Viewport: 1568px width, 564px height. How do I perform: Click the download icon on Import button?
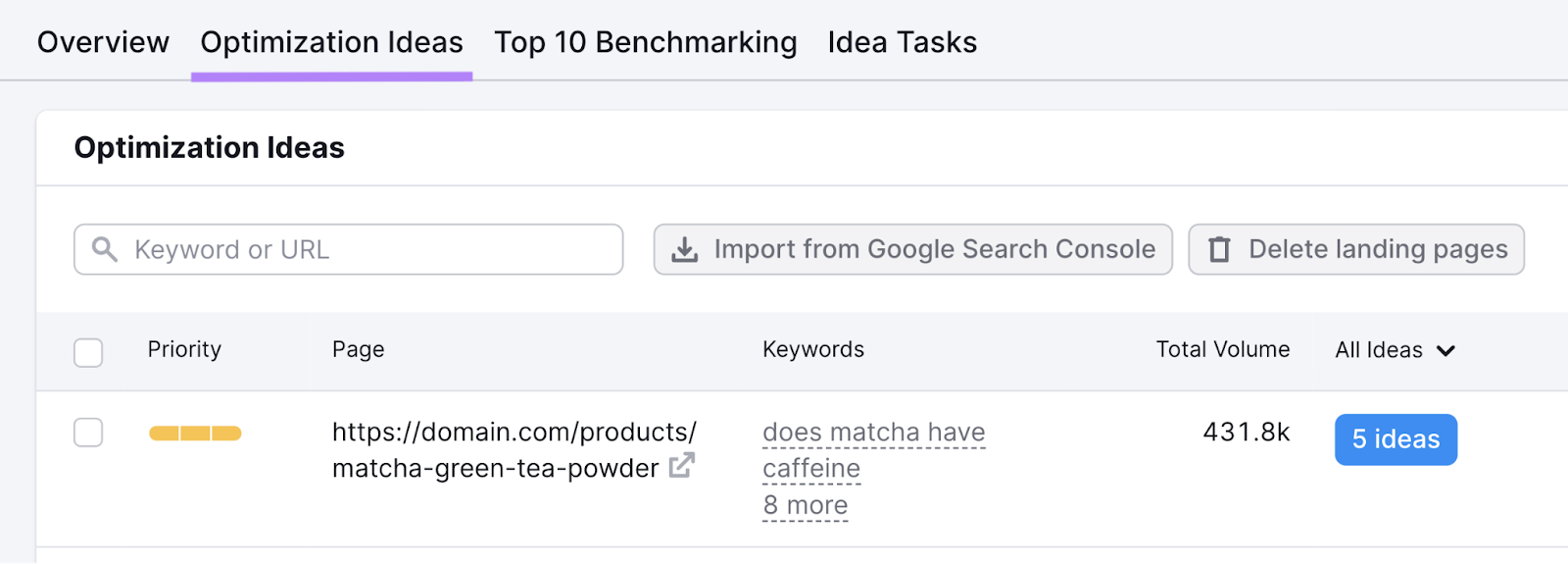point(685,250)
